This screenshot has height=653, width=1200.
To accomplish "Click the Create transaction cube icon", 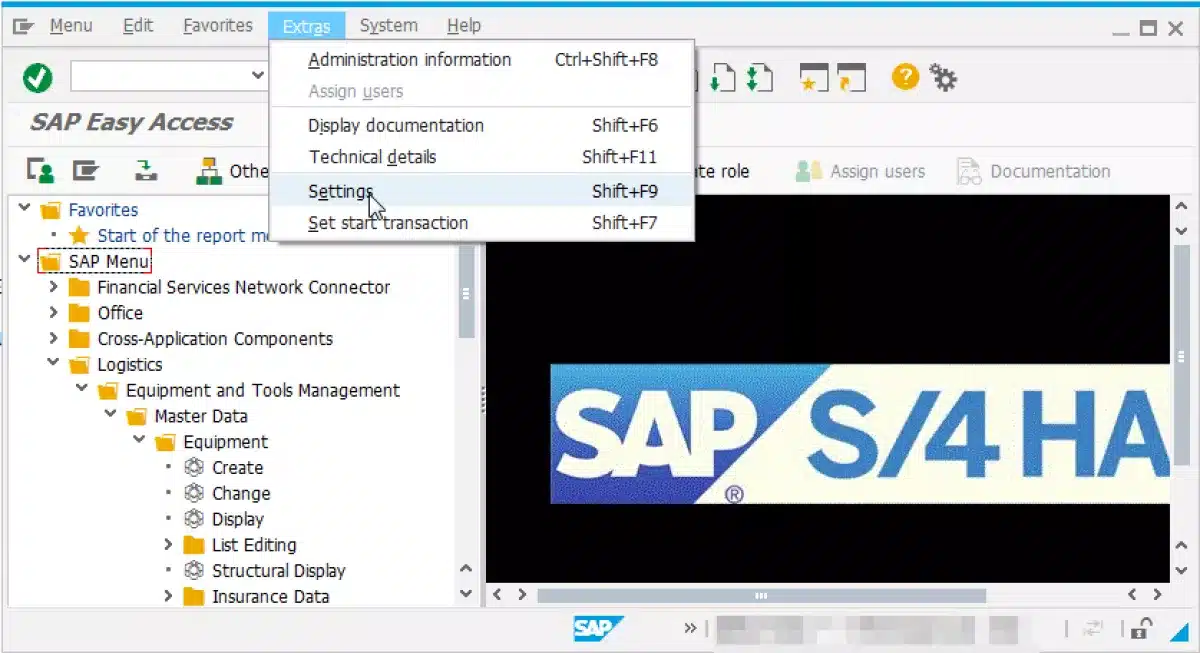I will point(194,467).
